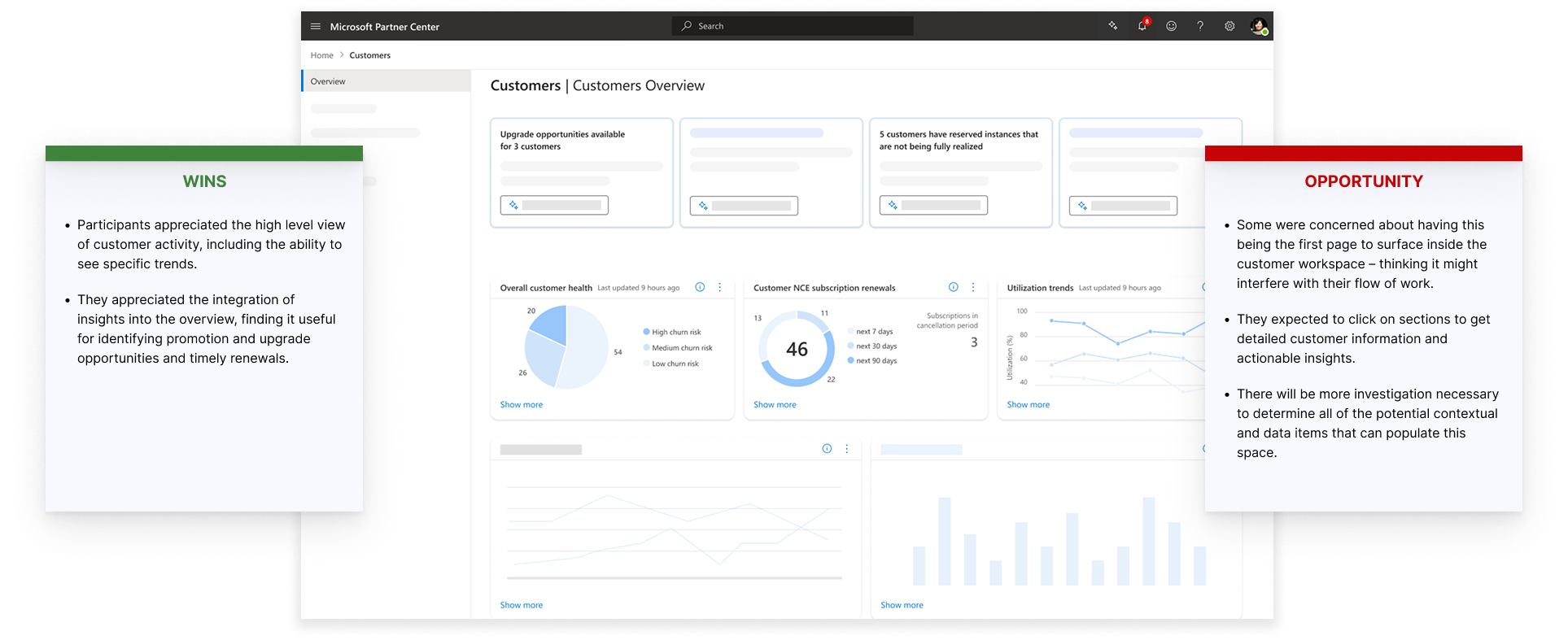Click inside the Search box
The image size is (1568, 640).
[793, 26]
